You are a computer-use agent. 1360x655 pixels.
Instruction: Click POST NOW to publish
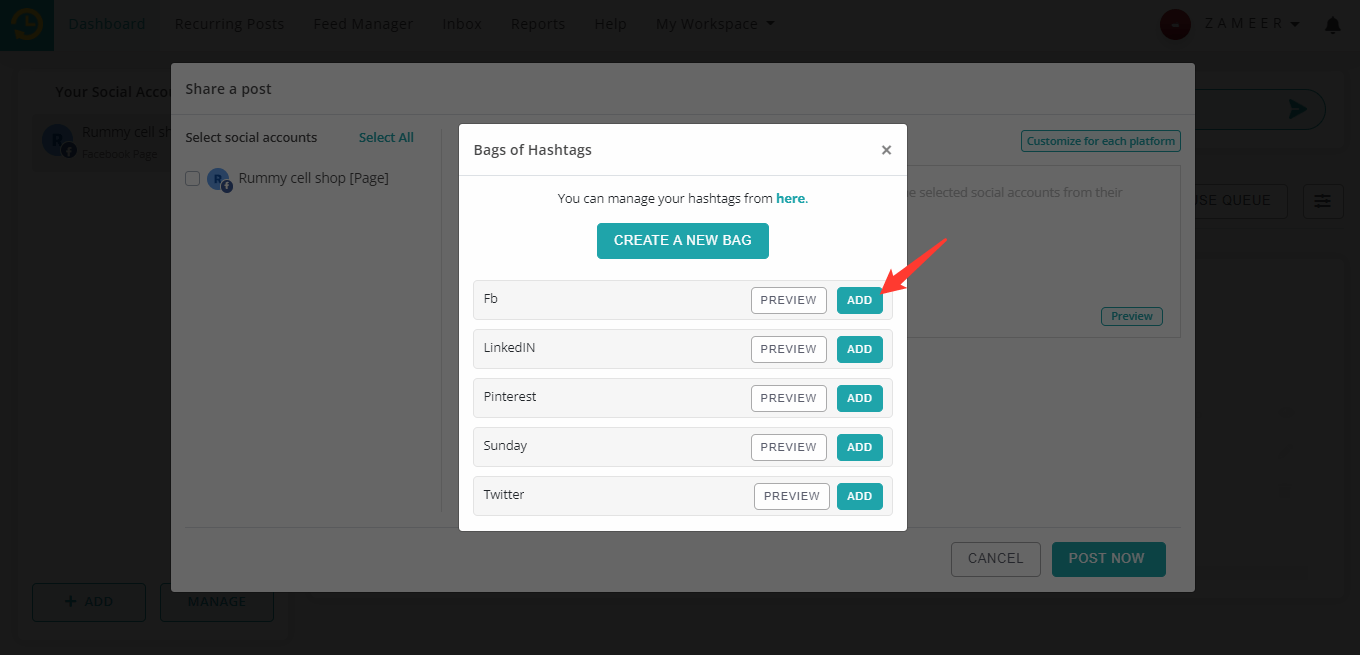[1108, 559]
